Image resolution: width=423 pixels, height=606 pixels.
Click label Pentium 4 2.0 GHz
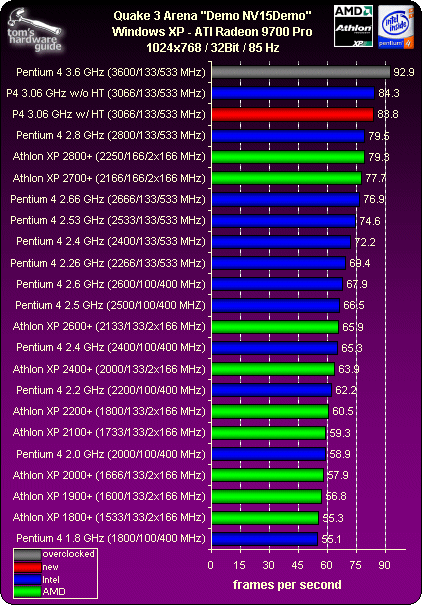point(111,454)
